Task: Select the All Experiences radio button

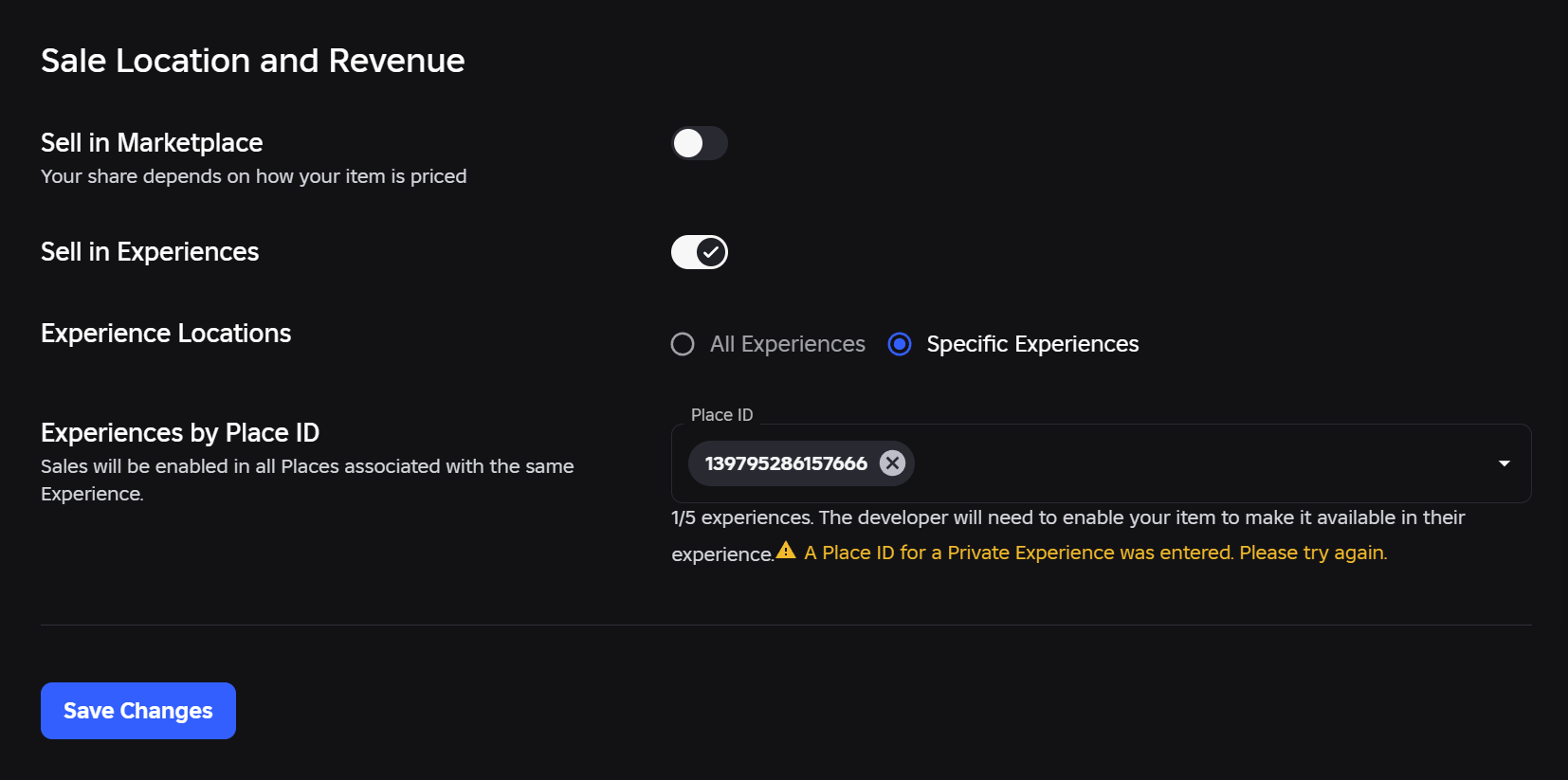Action: [x=683, y=344]
